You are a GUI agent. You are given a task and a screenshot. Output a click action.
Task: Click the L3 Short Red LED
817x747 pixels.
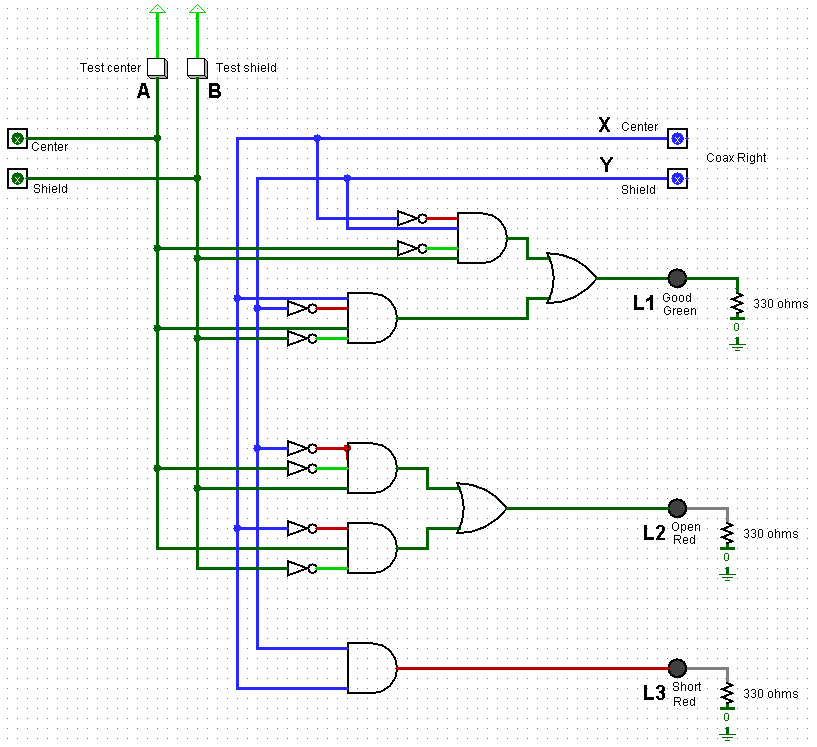678,667
